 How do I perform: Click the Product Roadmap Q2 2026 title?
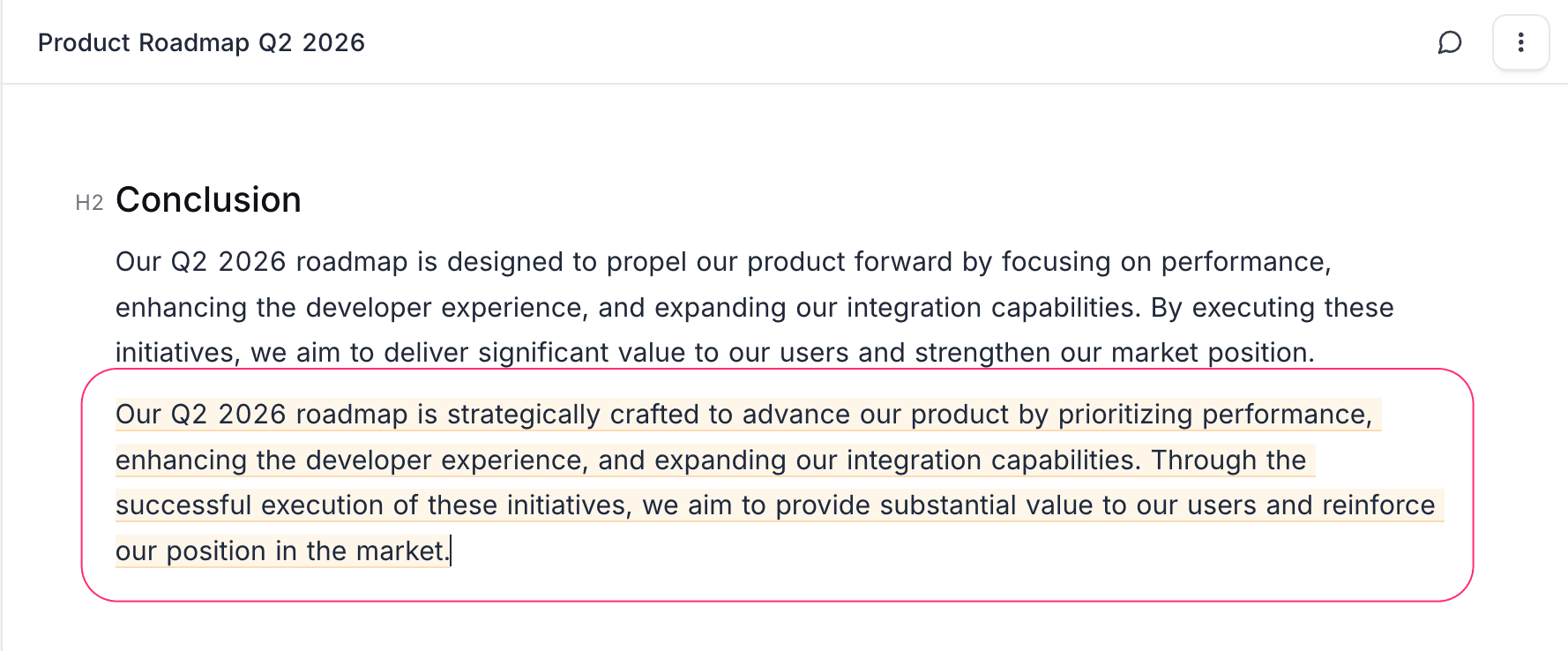201,42
